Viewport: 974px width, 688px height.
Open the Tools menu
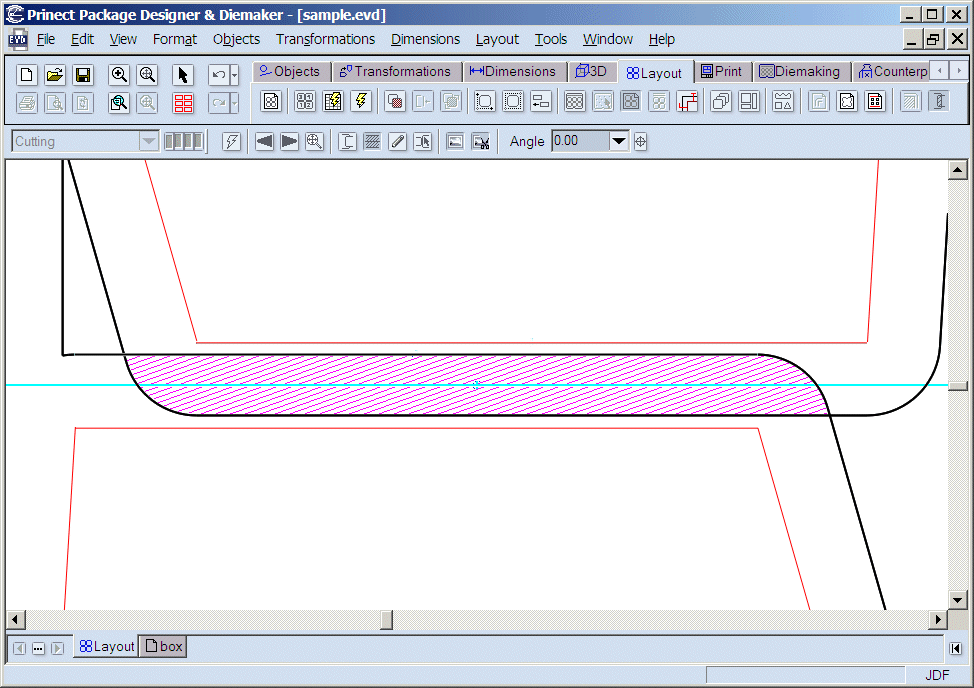click(551, 39)
